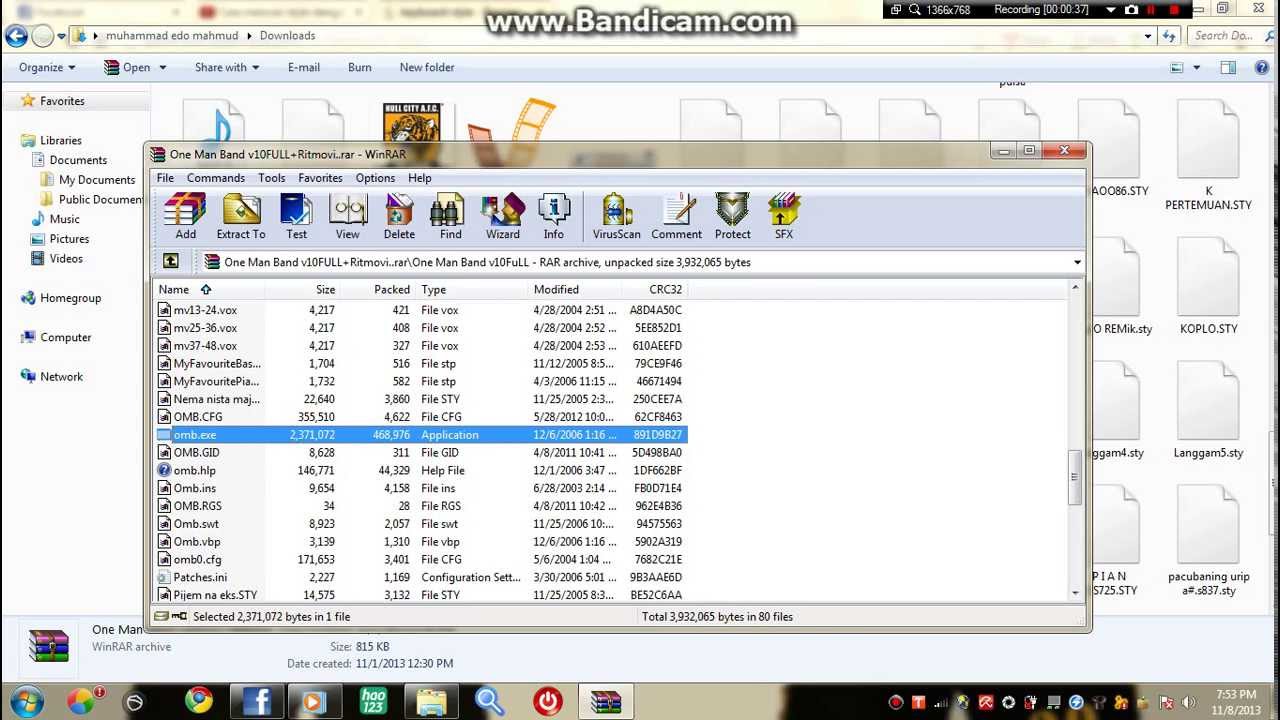The width and height of the screenshot is (1280, 720).
Task: Open the Favorites menu in WinRAR
Action: click(320, 178)
